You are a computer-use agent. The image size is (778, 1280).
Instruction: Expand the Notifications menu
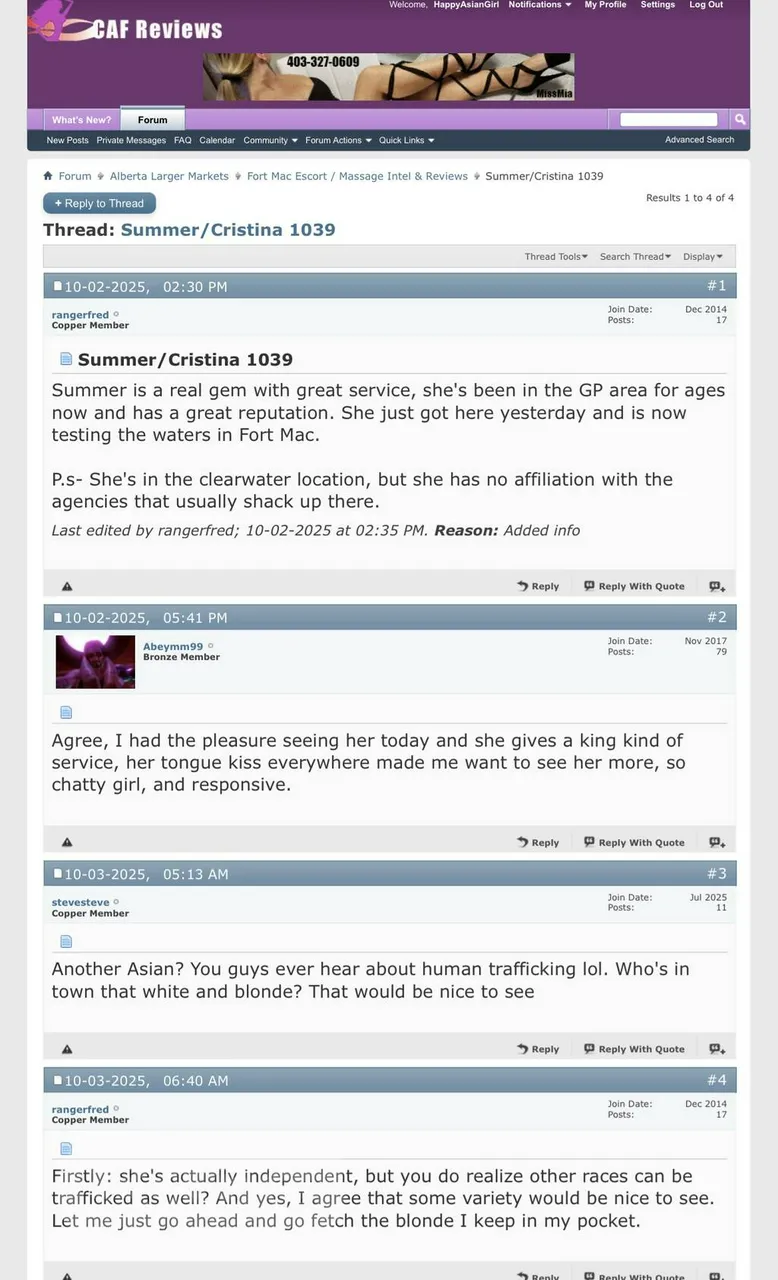(x=540, y=5)
